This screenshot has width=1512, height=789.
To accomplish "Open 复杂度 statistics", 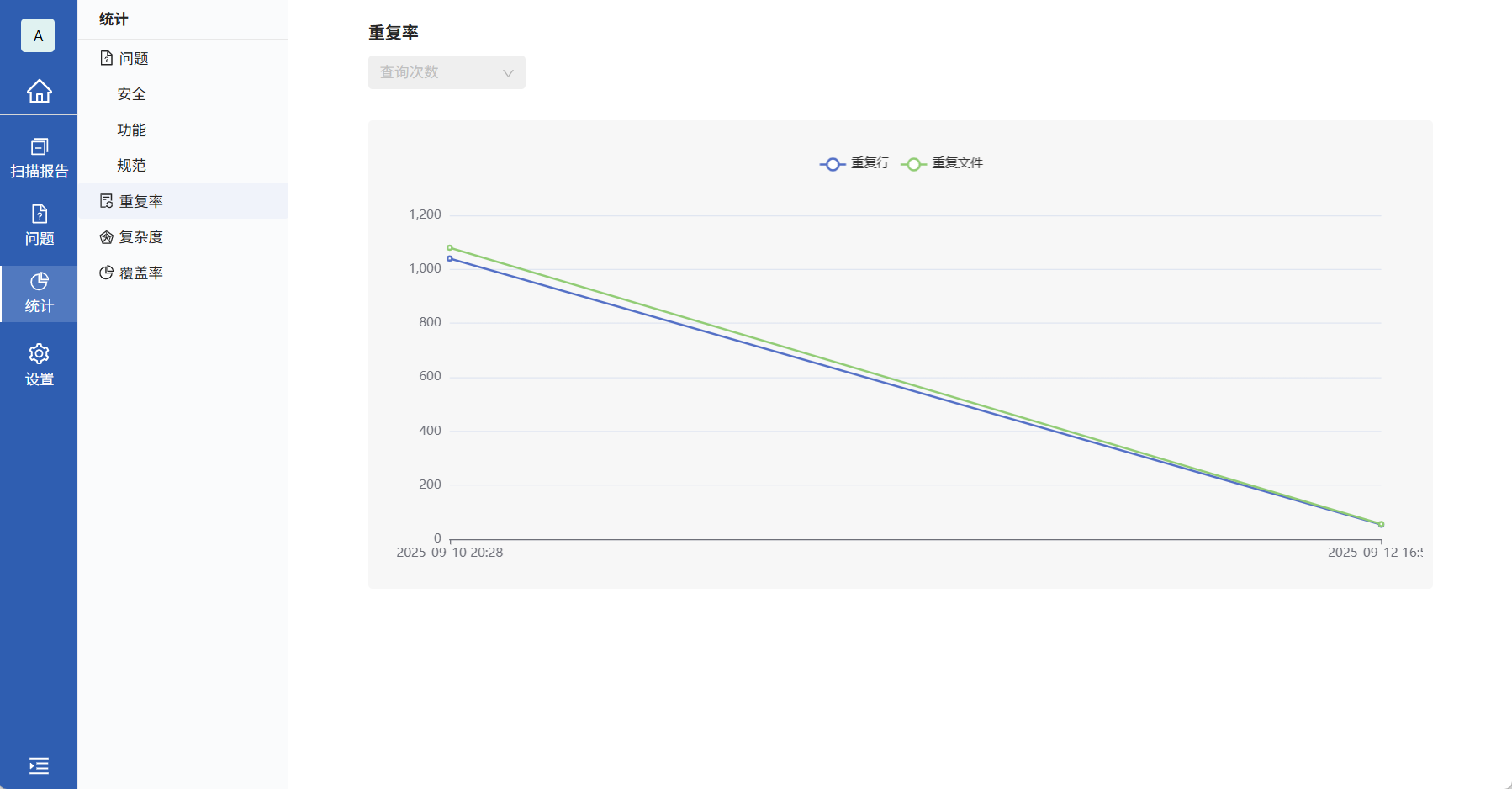I will (x=140, y=236).
